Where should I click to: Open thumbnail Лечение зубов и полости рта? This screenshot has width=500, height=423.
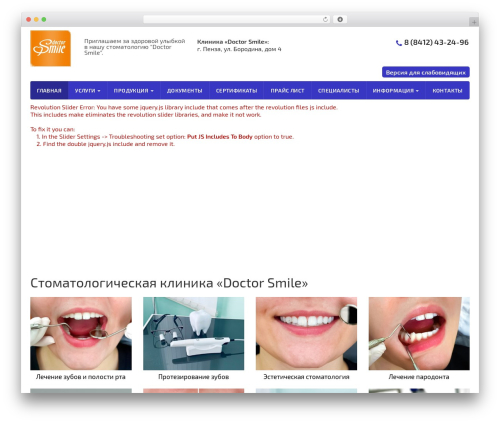pyautogui.click(x=81, y=333)
